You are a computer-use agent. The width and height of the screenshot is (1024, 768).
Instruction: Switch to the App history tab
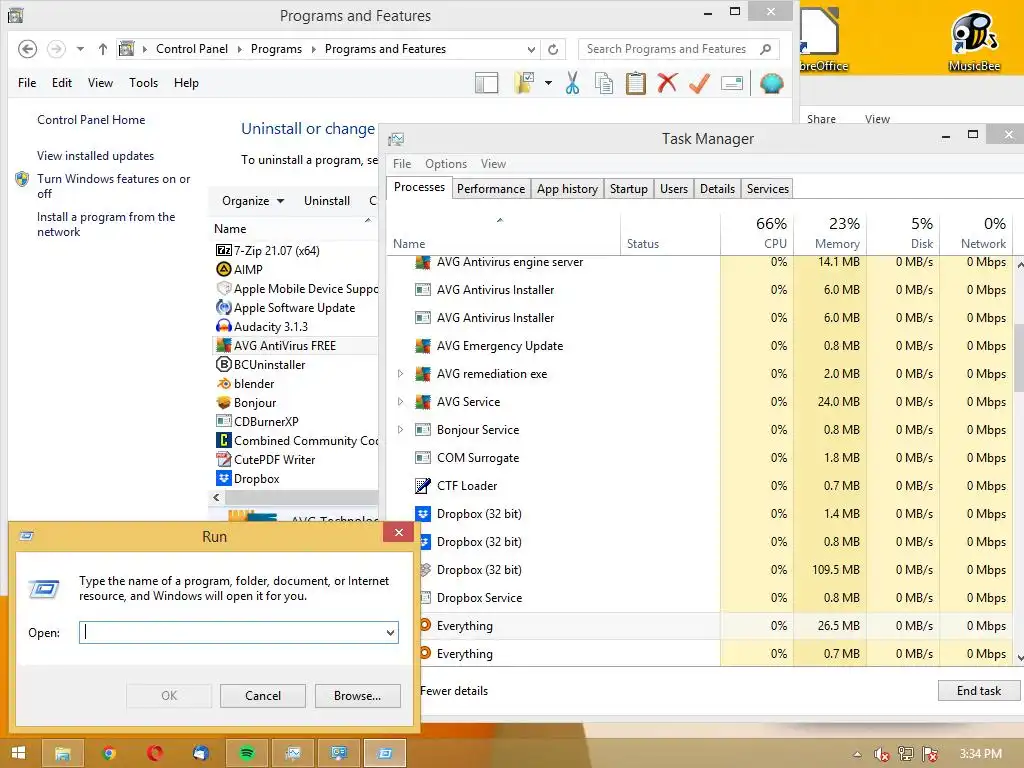(x=568, y=189)
